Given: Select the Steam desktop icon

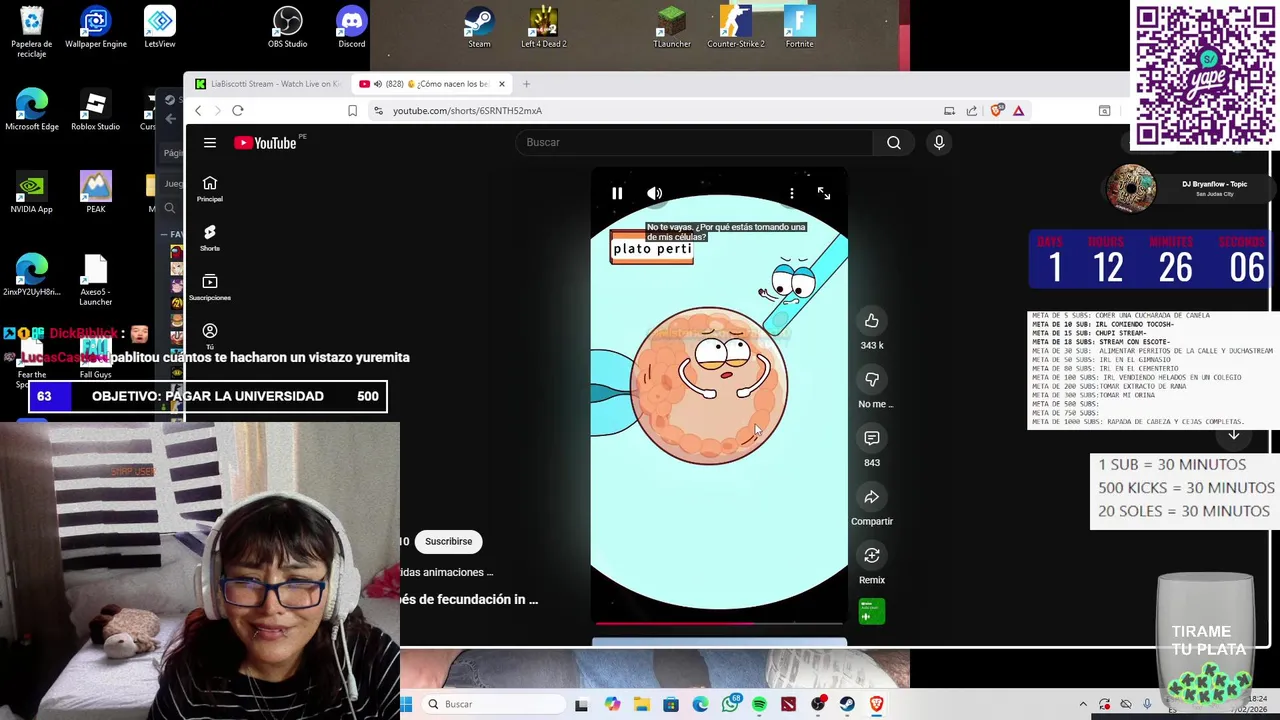Looking at the screenshot, I should pyautogui.click(x=480, y=28).
